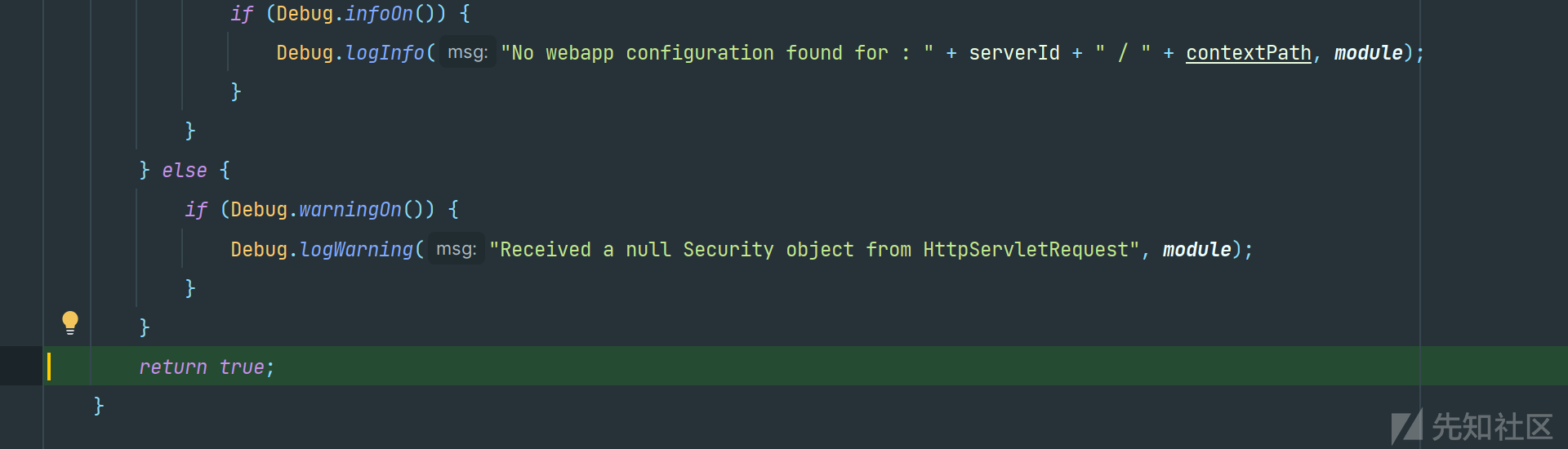Viewport: 1568px width, 449px height.
Task: Open the underlined contextPath variable
Action: click(1249, 53)
